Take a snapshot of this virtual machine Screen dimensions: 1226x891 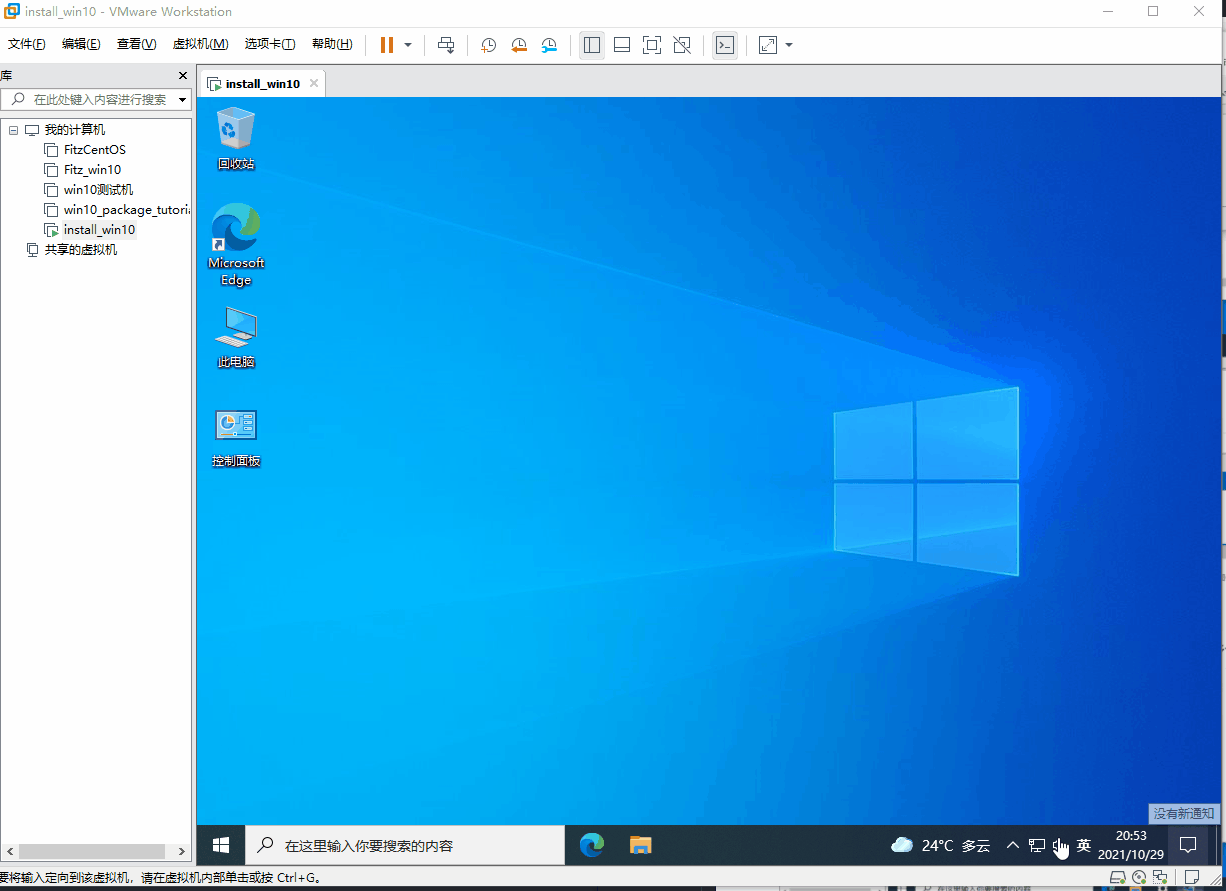pyautogui.click(x=488, y=45)
